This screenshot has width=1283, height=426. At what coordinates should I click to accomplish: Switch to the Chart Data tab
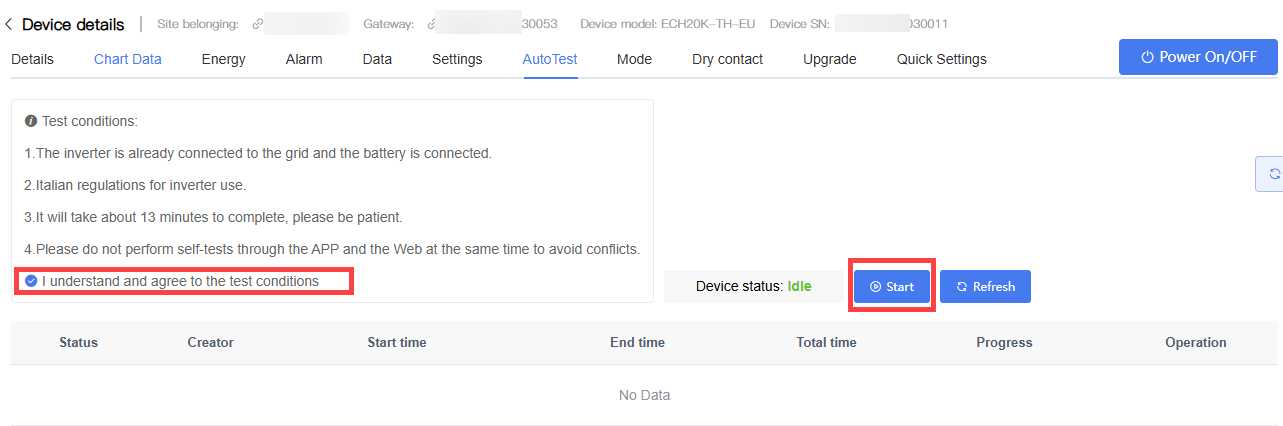tap(128, 59)
